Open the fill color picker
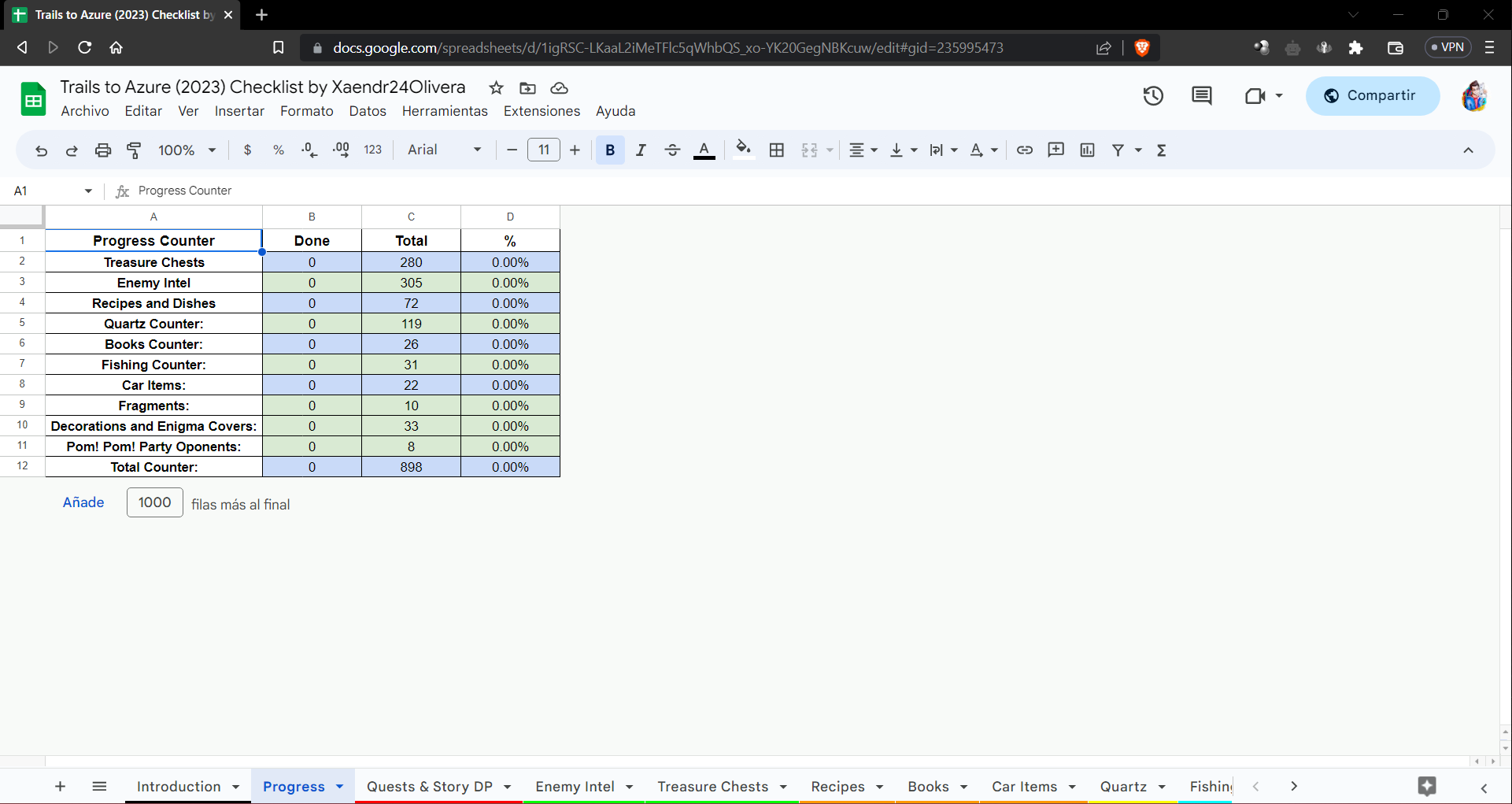 743,150
